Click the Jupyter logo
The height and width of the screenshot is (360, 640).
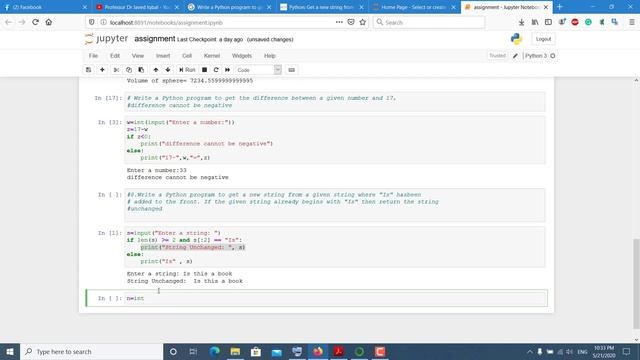[x=106, y=39]
